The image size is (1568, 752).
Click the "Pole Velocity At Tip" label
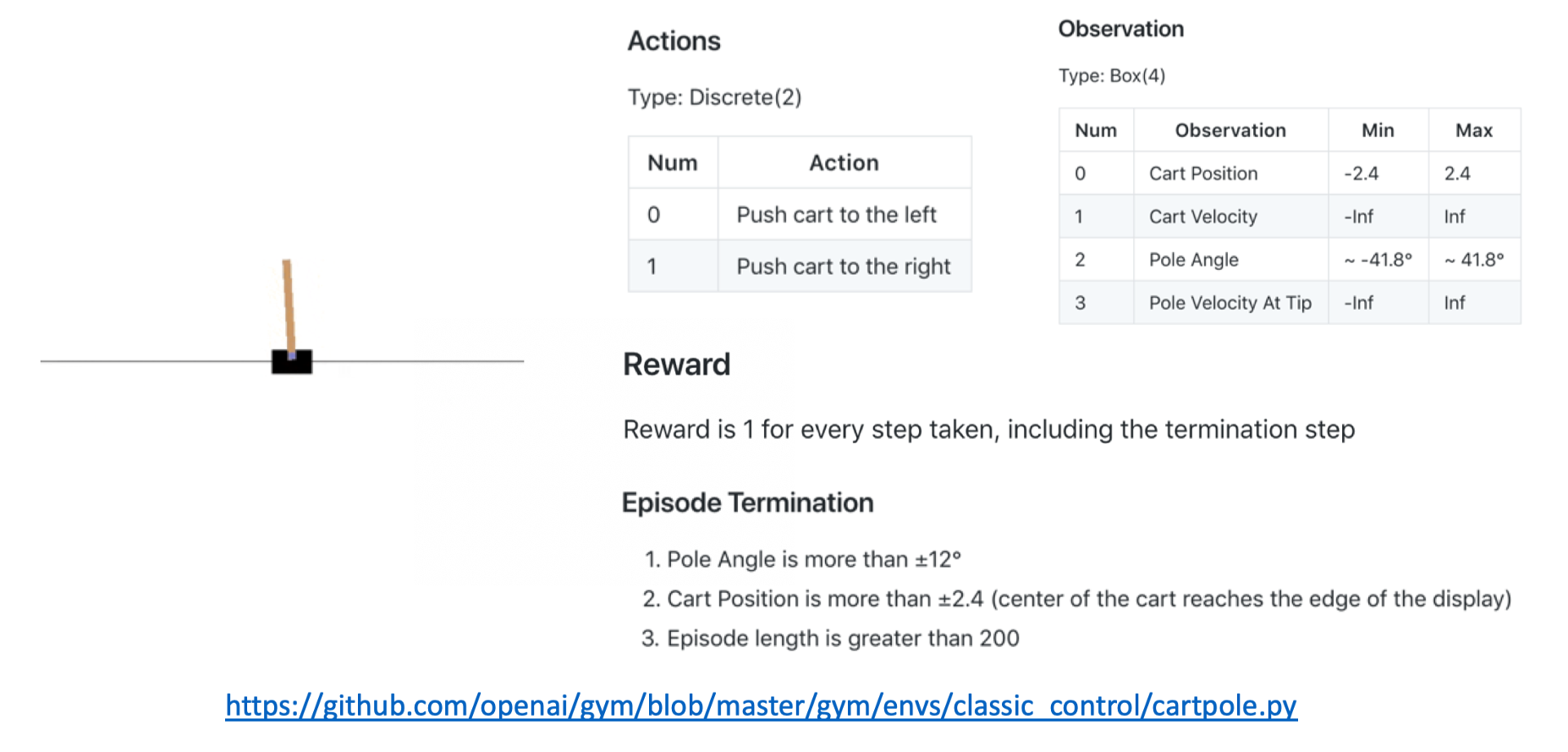click(x=1230, y=303)
